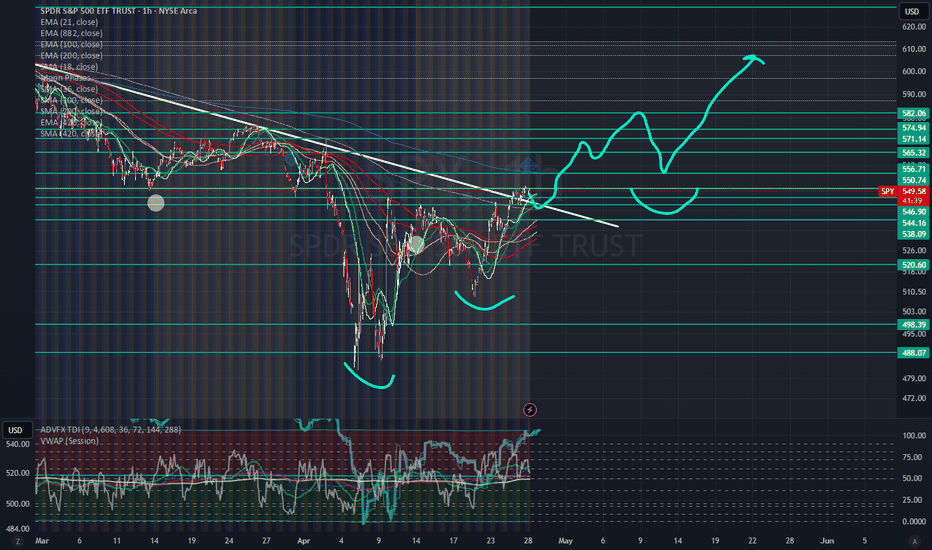Select the Moon Phases indicator legend
This screenshot has height=550, width=932.
(x=65, y=78)
